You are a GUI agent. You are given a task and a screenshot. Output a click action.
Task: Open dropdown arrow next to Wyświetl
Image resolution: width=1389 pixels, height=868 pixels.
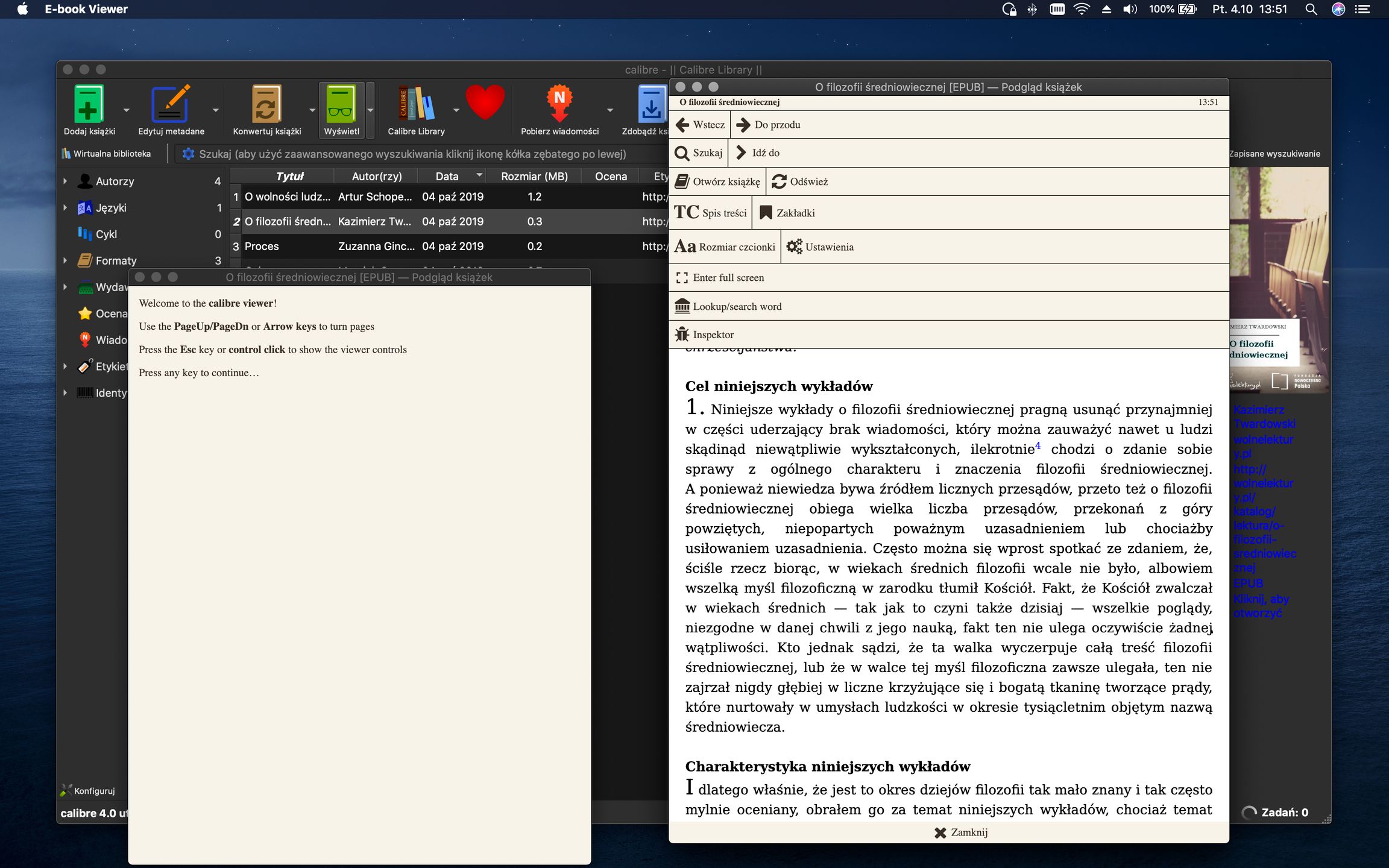(370, 110)
